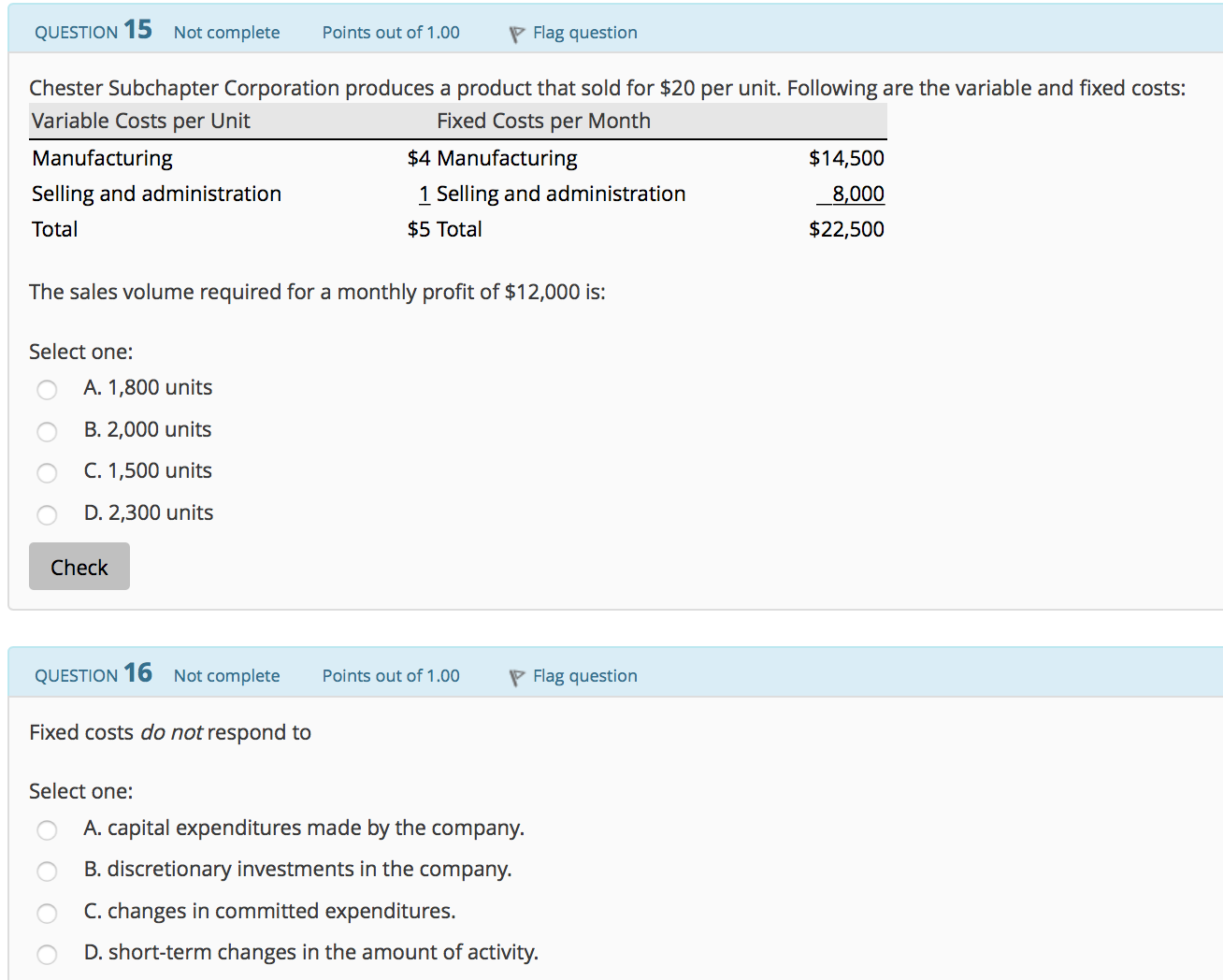Click the Not complete status for Question 16
Screen dimensions: 1223x980
pos(226,675)
